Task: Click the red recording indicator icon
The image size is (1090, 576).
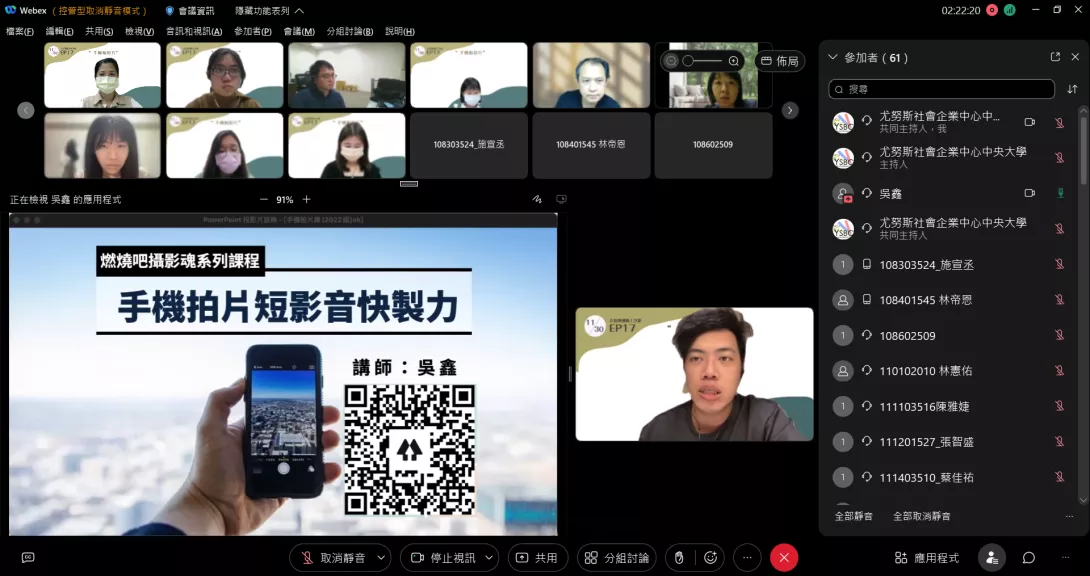Action: (992, 10)
